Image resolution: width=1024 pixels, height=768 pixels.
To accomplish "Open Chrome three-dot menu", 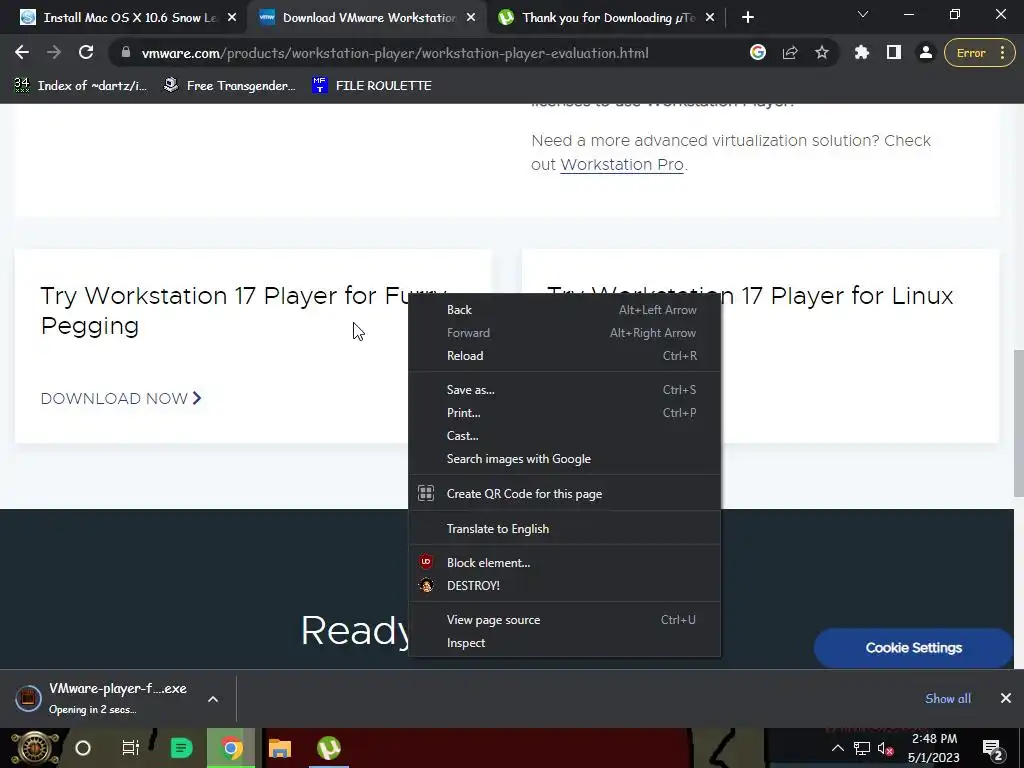I will tap(1002, 53).
